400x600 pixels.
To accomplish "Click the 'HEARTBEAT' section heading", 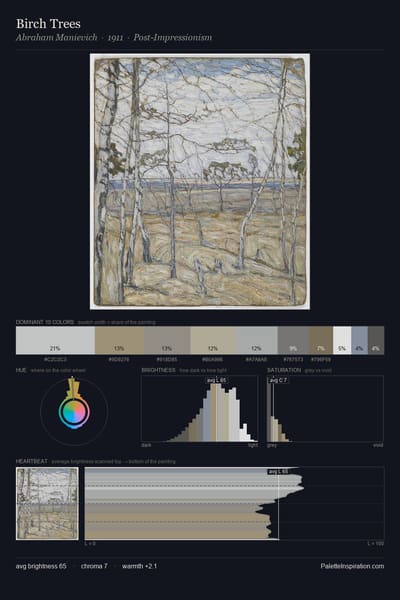I will [32, 461].
